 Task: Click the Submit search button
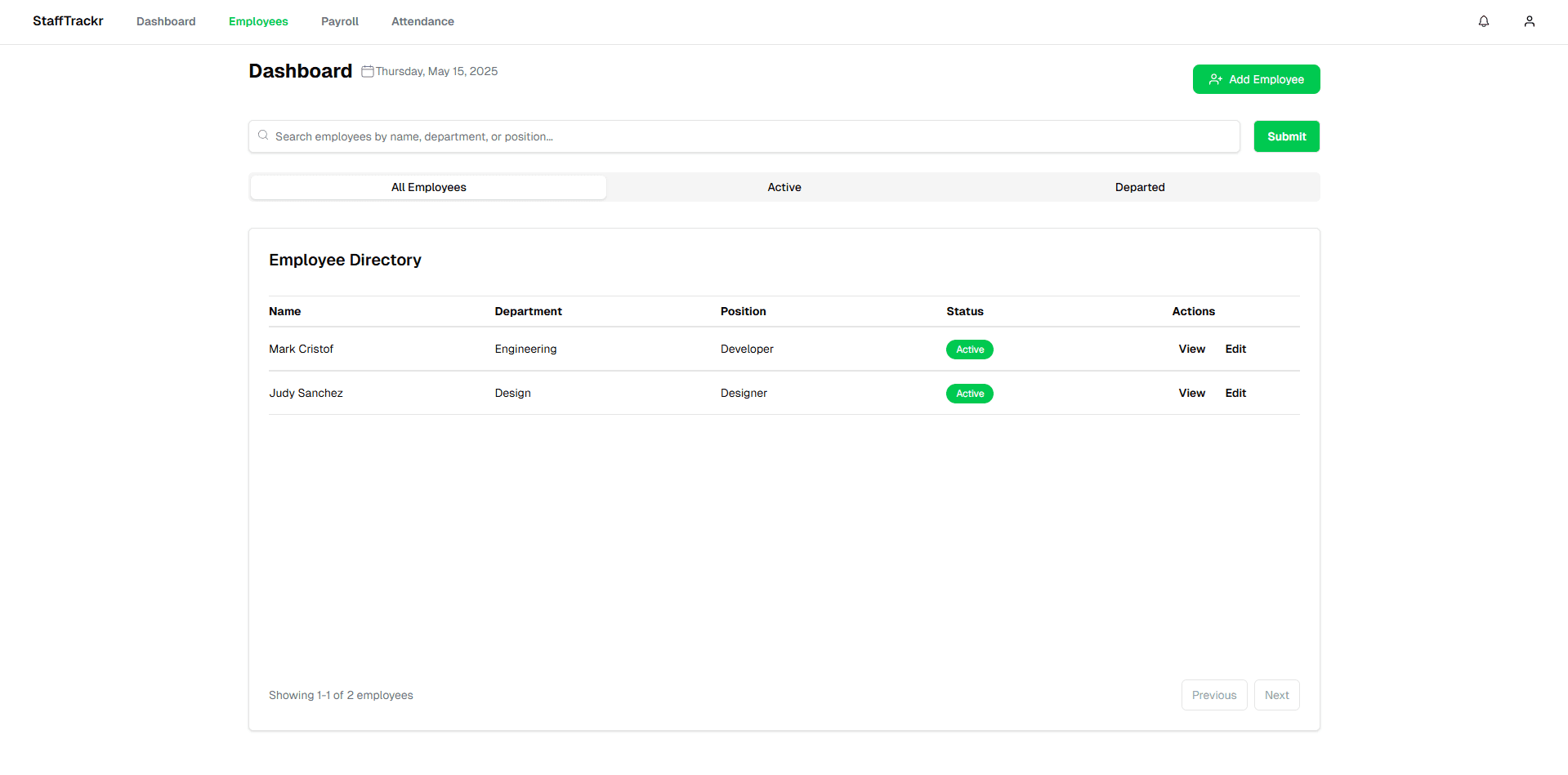1286,136
